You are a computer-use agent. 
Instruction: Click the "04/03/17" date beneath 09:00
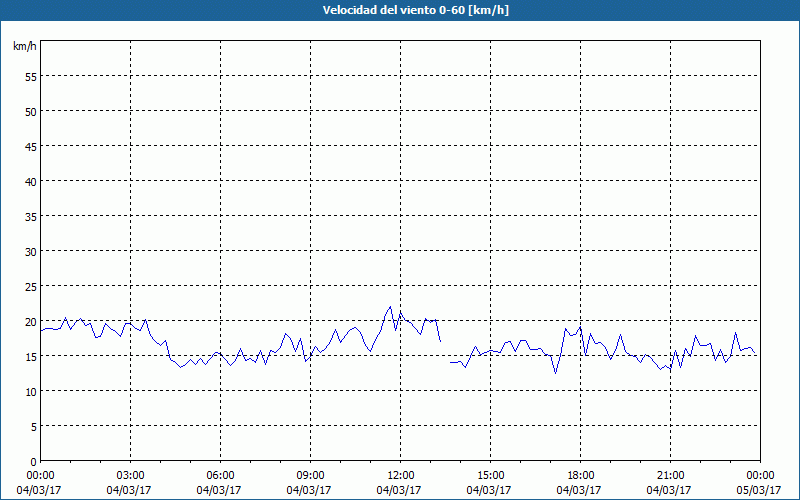coord(308,490)
